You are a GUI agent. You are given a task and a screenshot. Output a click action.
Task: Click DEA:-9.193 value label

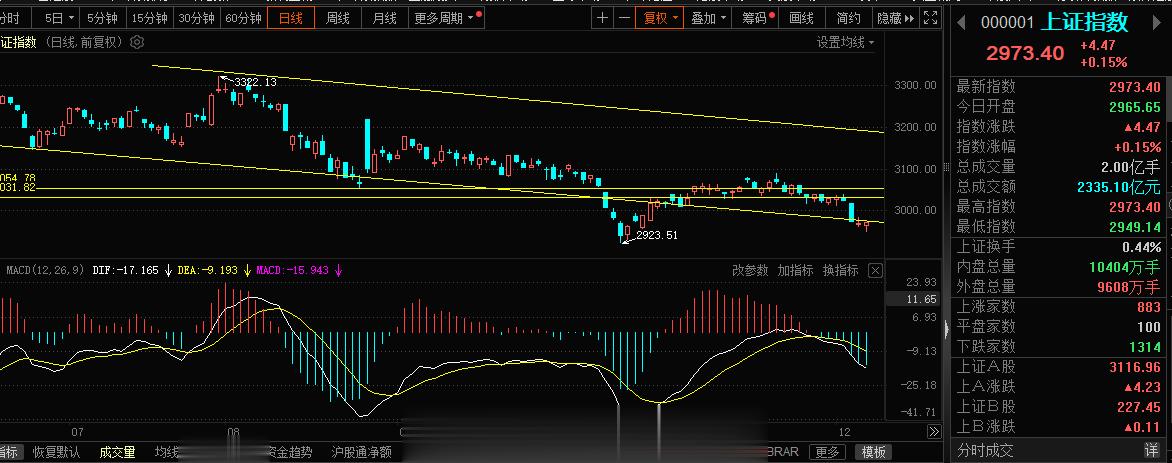tap(207, 270)
